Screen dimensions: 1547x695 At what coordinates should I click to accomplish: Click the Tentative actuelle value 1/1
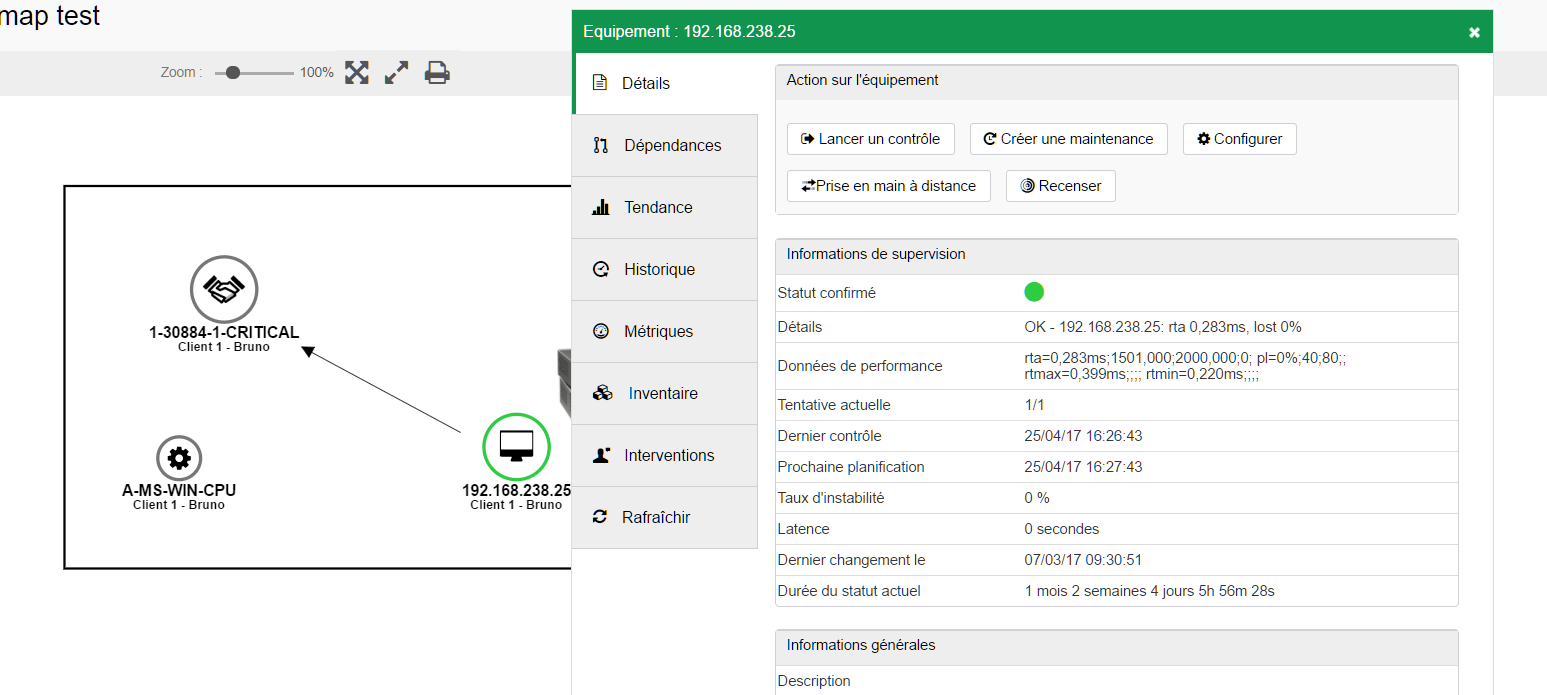tap(1034, 405)
